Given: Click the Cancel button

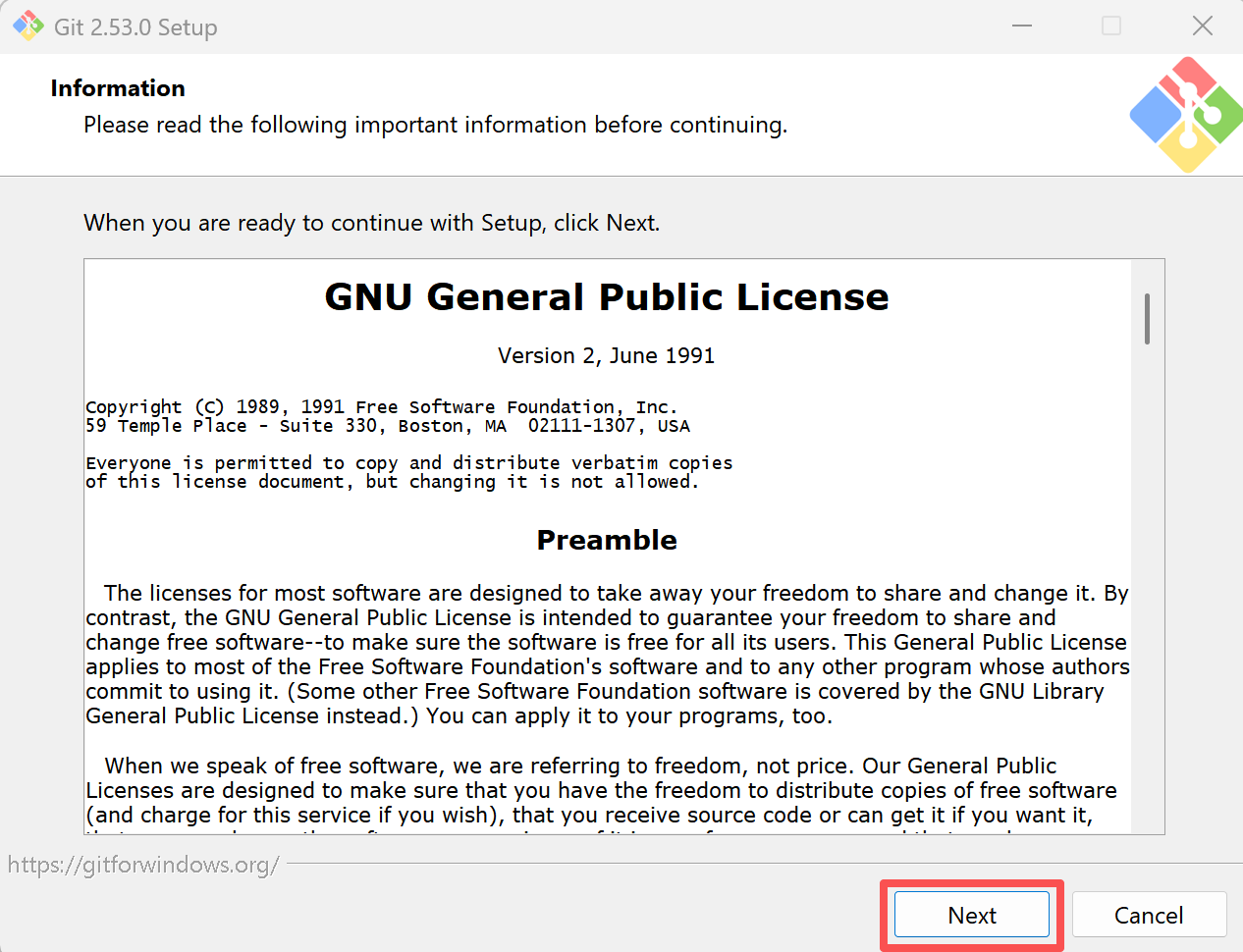Looking at the screenshot, I should click(1149, 915).
